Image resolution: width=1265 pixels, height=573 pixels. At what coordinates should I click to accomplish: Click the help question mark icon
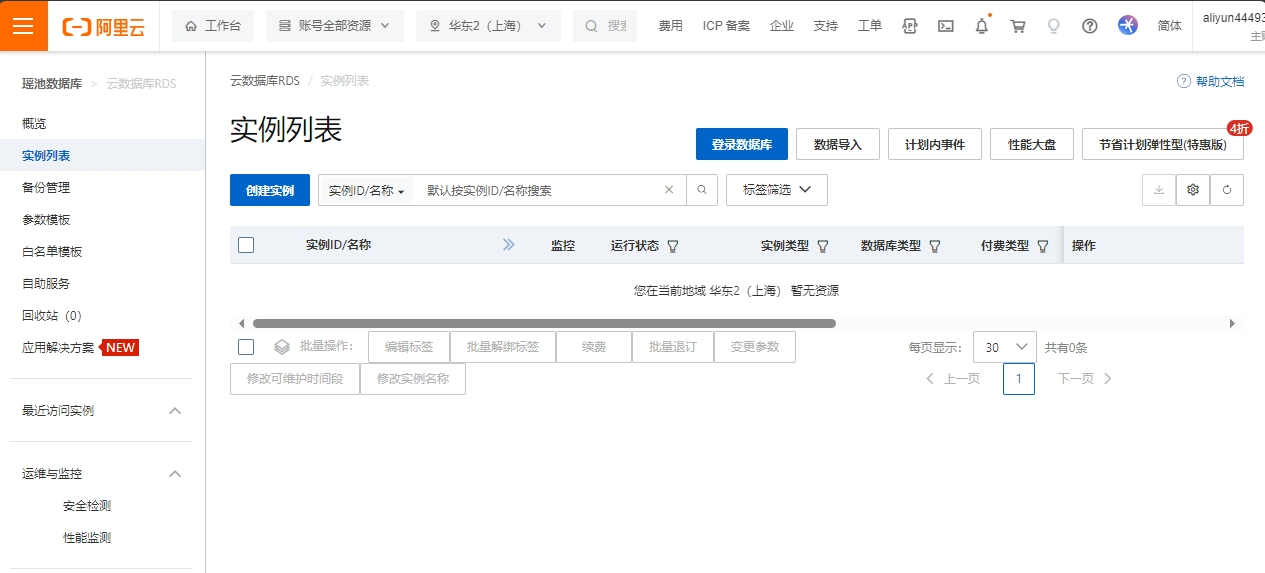click(1090, 26)
